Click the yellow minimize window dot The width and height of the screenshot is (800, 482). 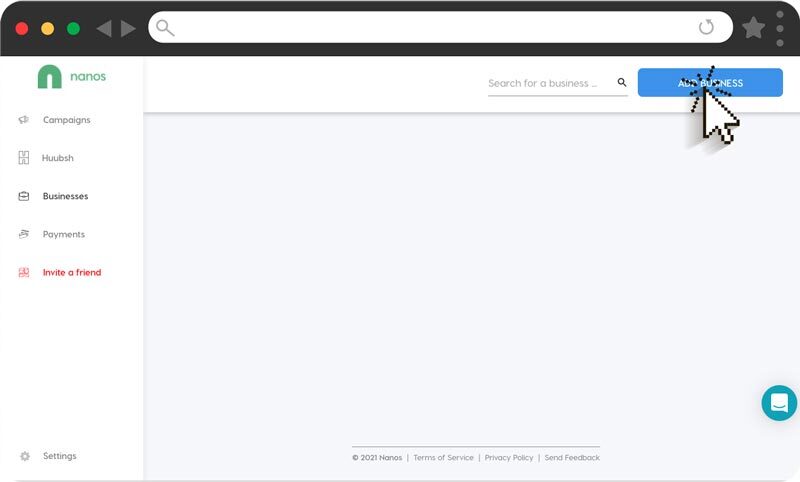click(x=47, y=29)
